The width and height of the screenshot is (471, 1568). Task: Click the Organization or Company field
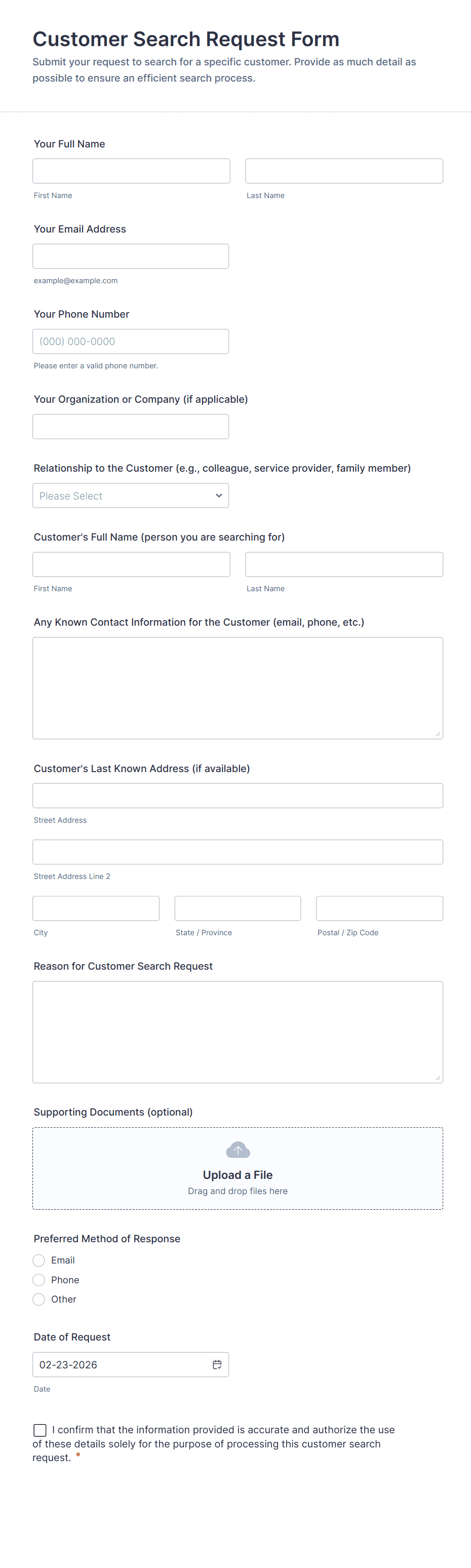131,427
